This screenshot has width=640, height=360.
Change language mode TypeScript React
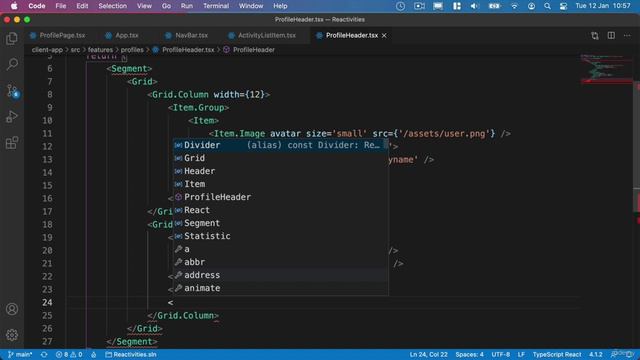tap(557, 354)
